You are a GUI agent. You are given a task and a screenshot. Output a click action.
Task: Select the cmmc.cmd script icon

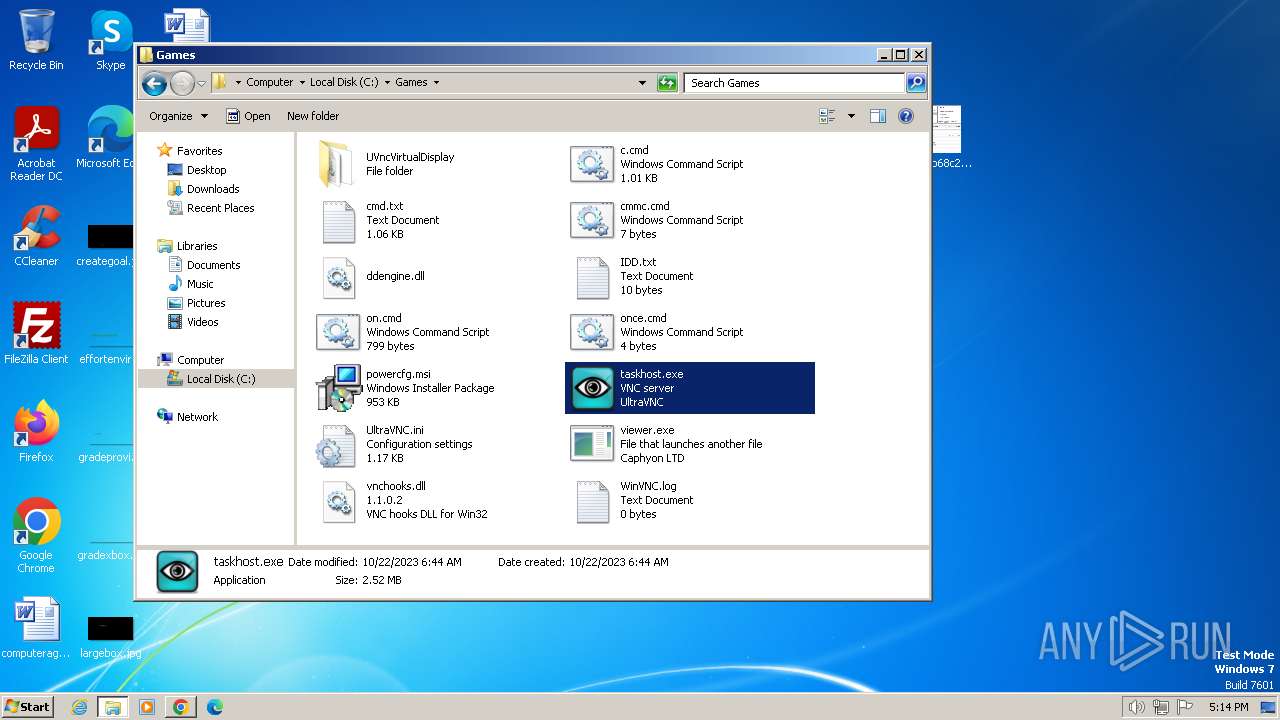(592, 220)
